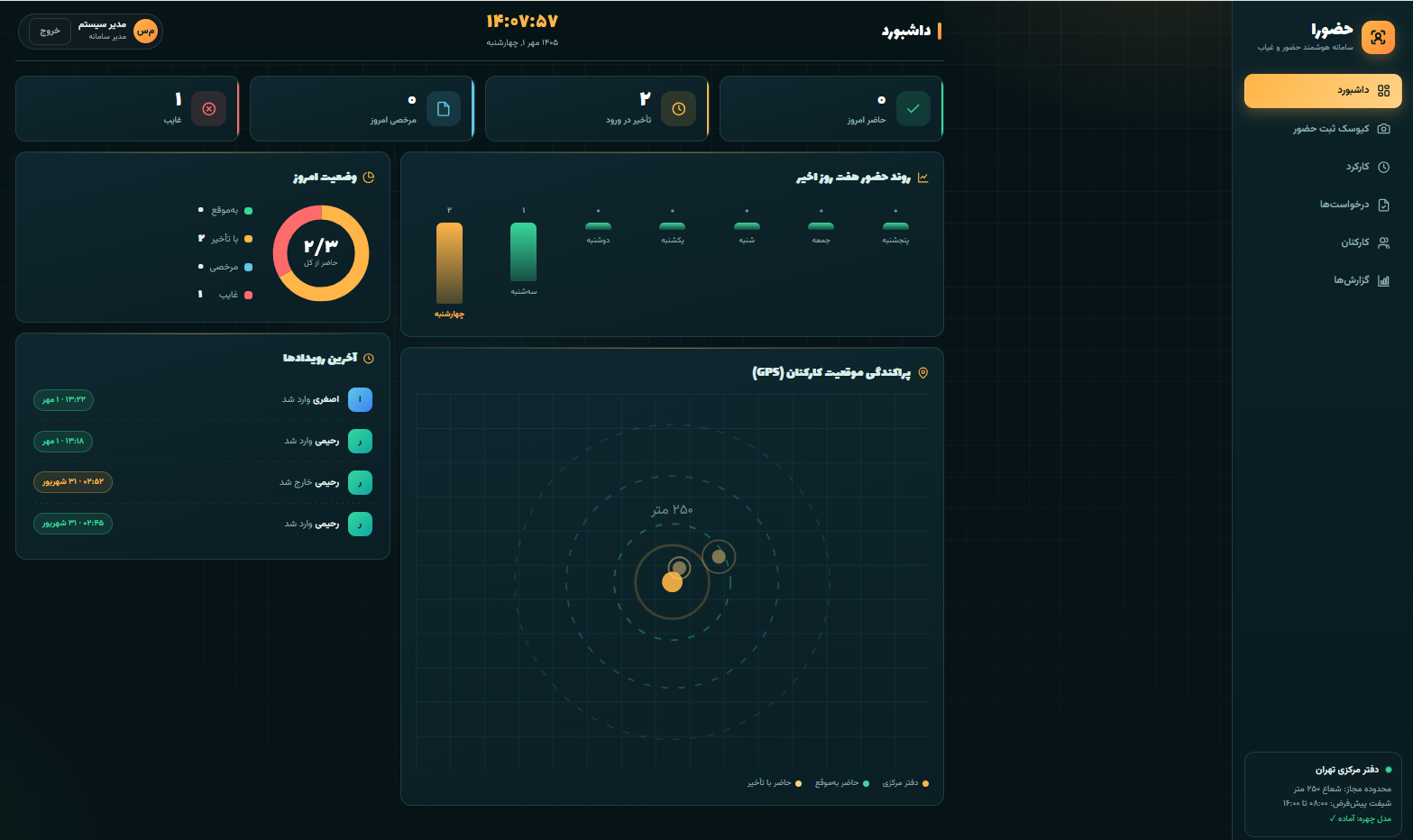This screenshot has height=840, width=1413.
Task: Click the ۱۰ مهر ۱۳:۲۲ time badge
Action: click(63, 399)
